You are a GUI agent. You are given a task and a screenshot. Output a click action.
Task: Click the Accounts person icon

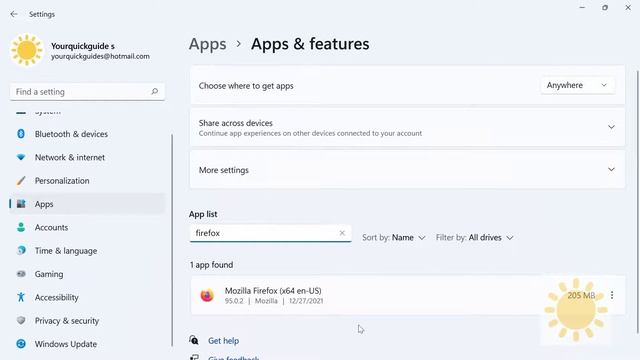click(x=21, y=227)
